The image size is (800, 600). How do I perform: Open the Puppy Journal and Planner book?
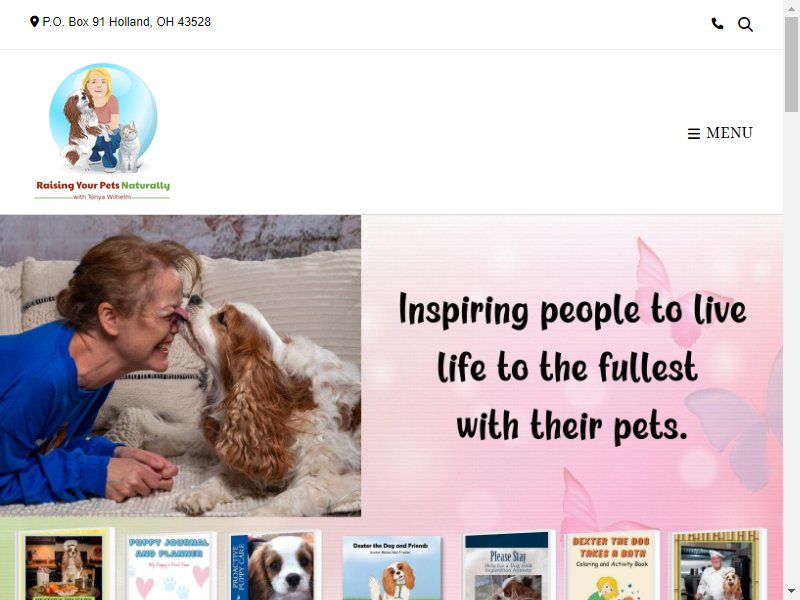(170, 565)
